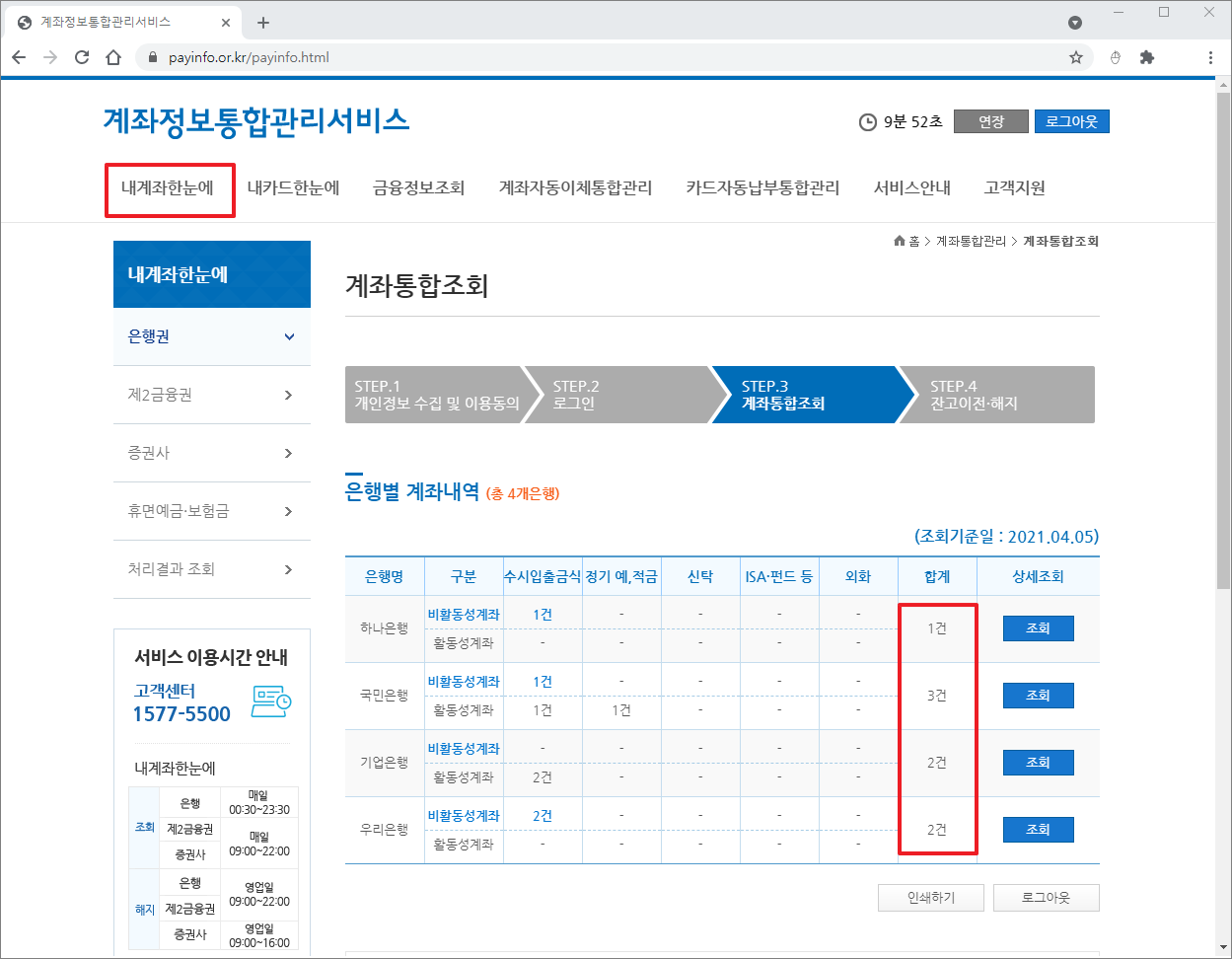The image size is (1232, 959).
Task: Click 우리은행 비활동성 수시입출금식 2건
Action: pos(543,815)
